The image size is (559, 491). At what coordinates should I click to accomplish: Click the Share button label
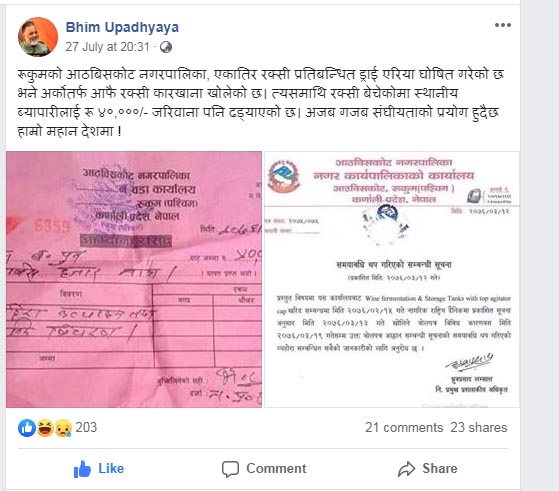[x=440, y=469]
